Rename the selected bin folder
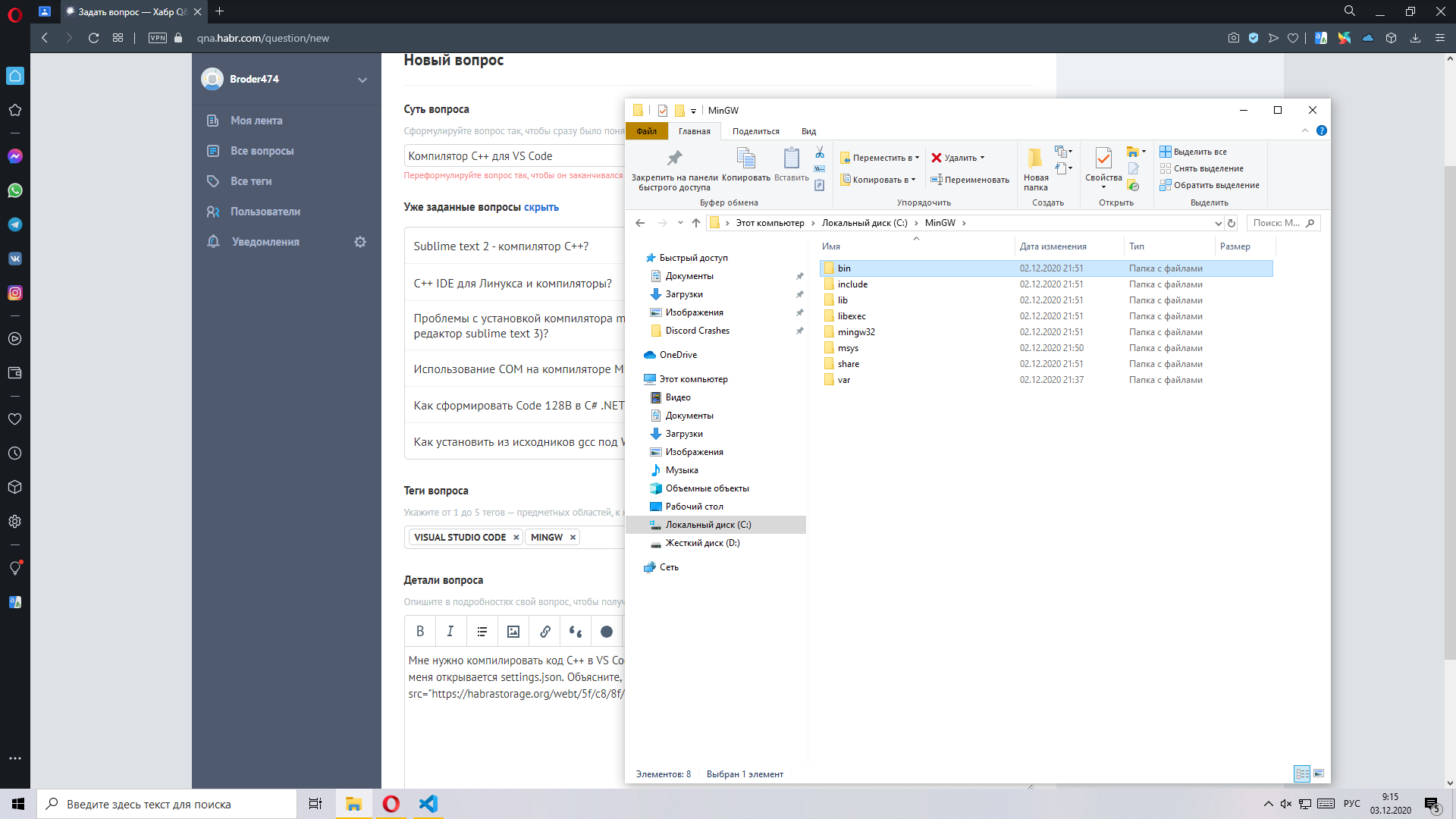This screenshot has width=1456, height=819. click(x=970, y=180)
